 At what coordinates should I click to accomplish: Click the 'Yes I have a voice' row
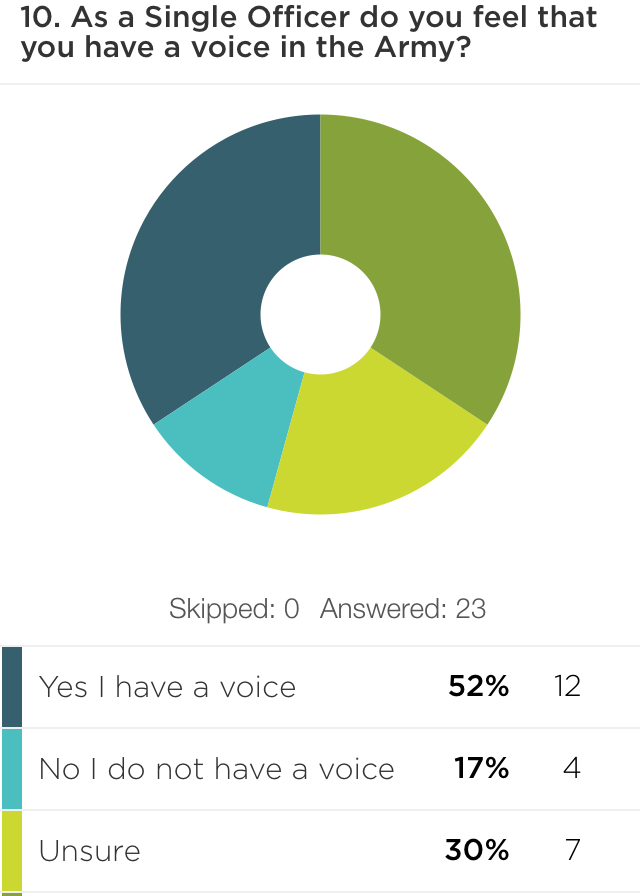point(167,687)
